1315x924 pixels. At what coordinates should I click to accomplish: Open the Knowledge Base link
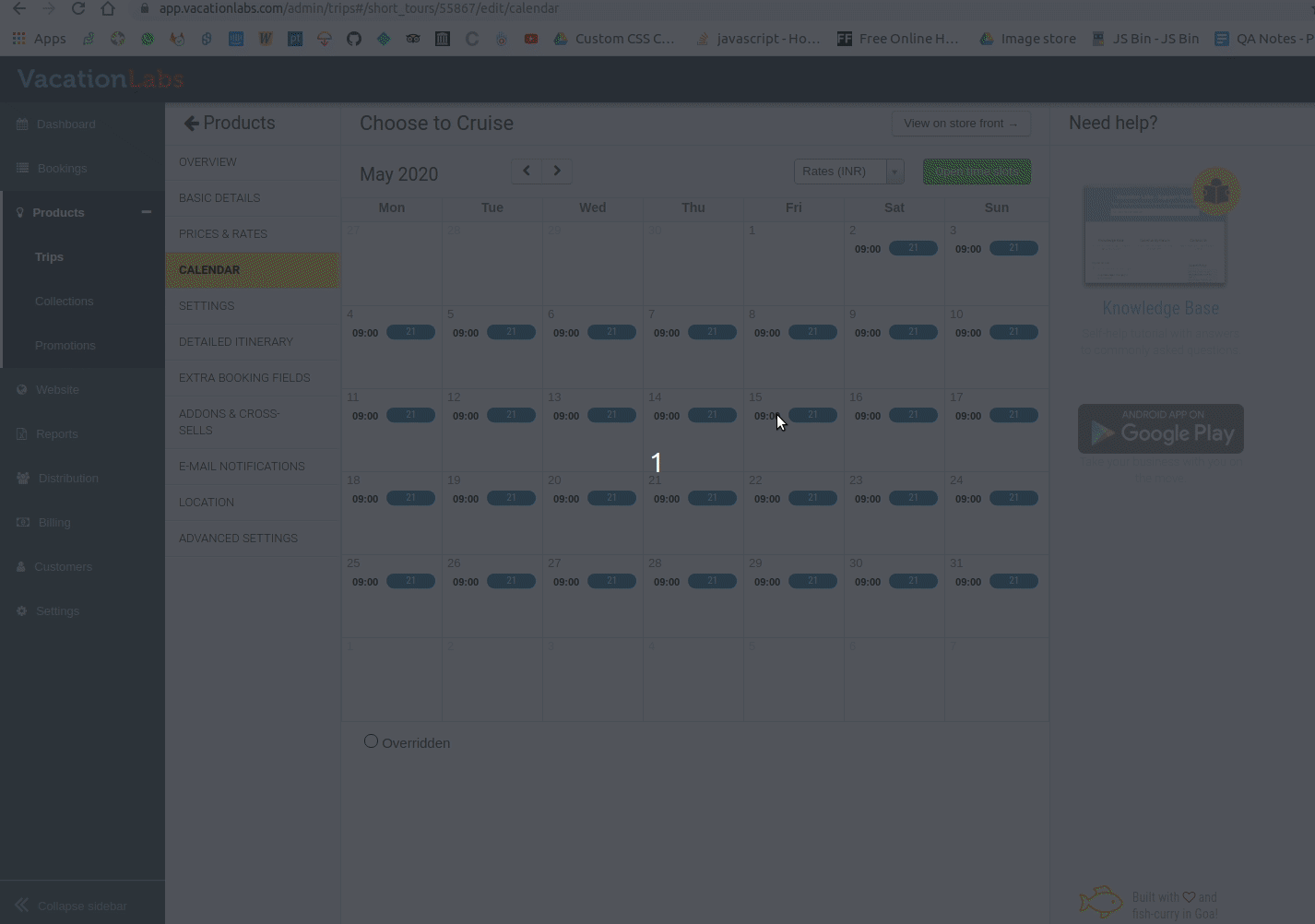tap(1160, 308)
